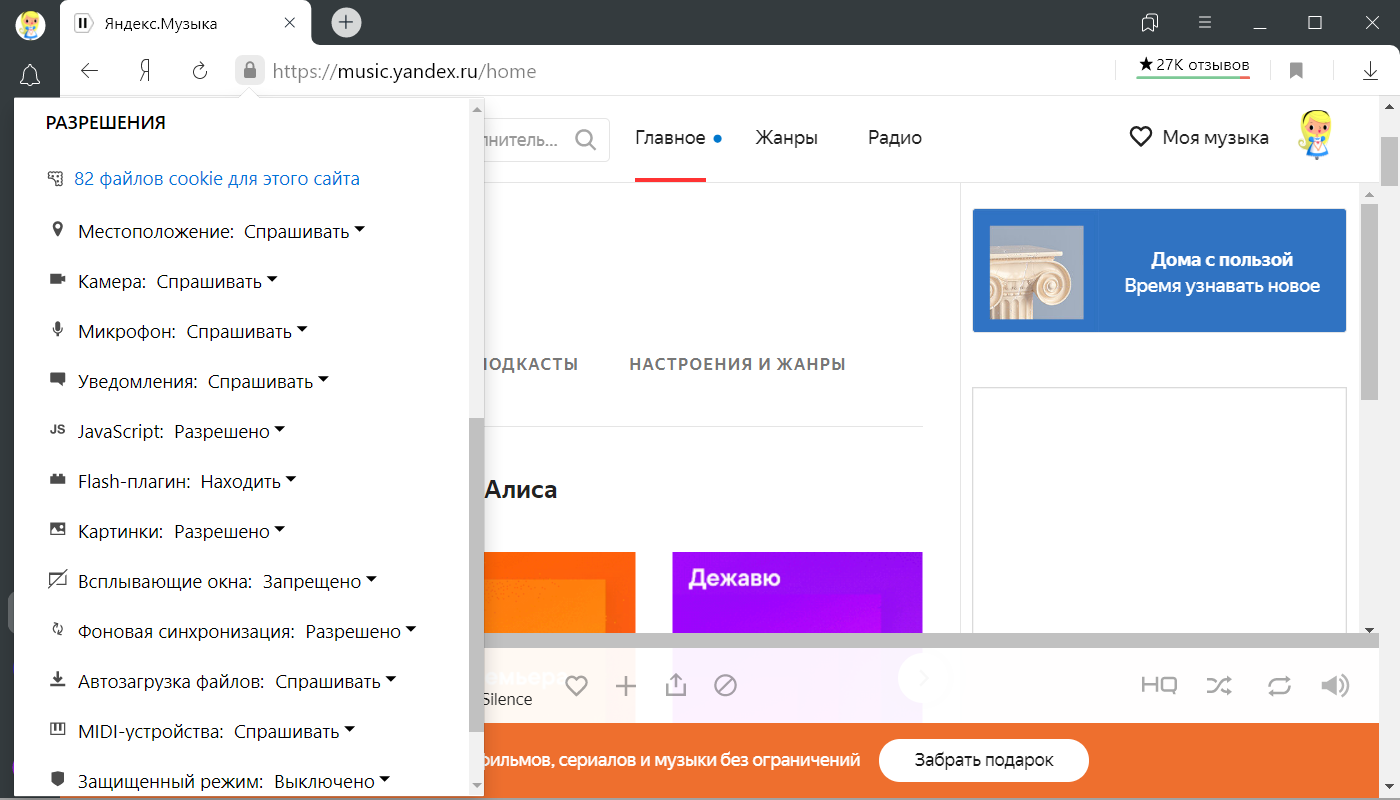1400x800 pixels.
Task: Open the tab collections icon in title bar
Action: (1150, 22)
